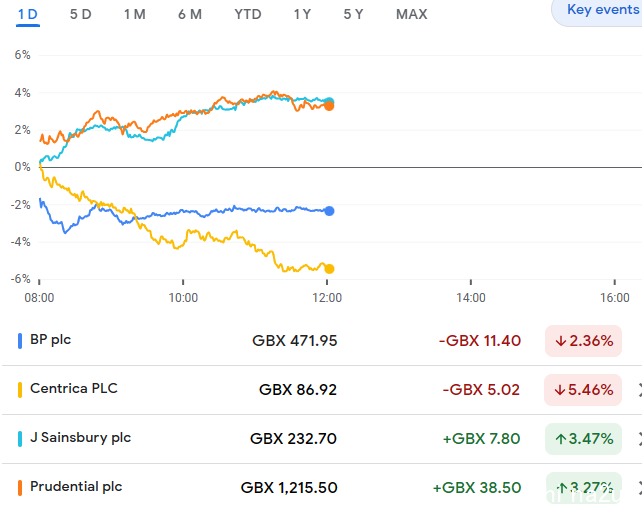Click the cyan Sainsbury endpoint dot on chart
The width and height of the screenshot is (642, 506).
click(329, 101)
